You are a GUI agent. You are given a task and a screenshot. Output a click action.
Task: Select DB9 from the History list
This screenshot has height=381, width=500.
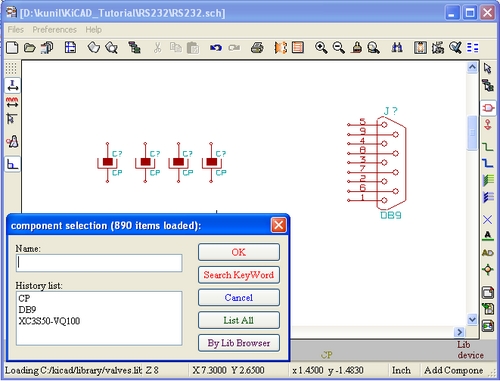[27, 310]
